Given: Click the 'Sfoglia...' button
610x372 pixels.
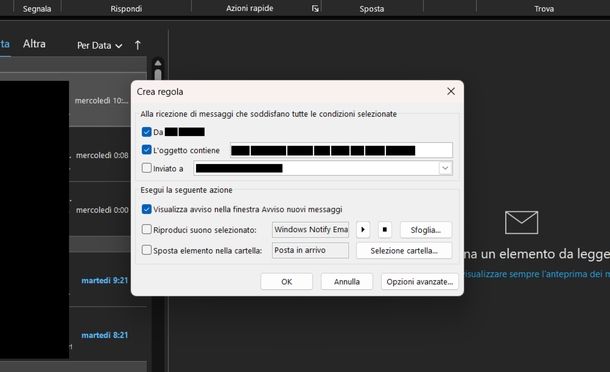Looking at the screenshot, I should 426,230.
